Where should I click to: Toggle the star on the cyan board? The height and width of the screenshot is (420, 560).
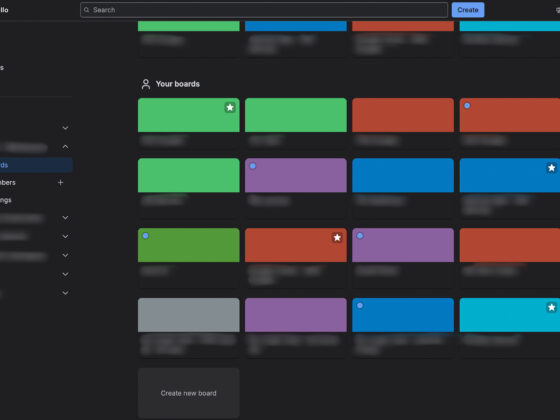point(551,308)
